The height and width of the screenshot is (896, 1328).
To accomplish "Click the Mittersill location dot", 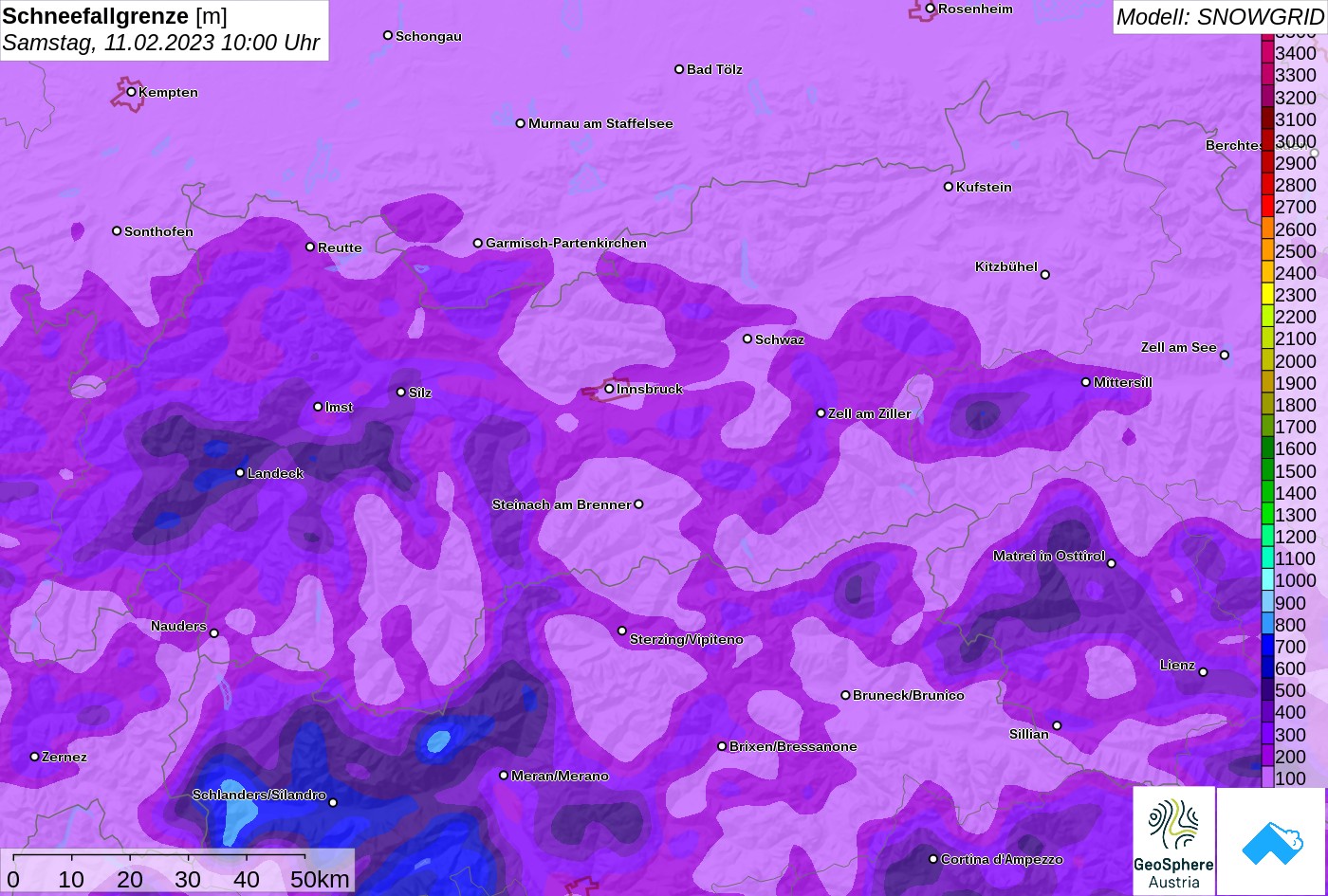I will click(1086, 382).
